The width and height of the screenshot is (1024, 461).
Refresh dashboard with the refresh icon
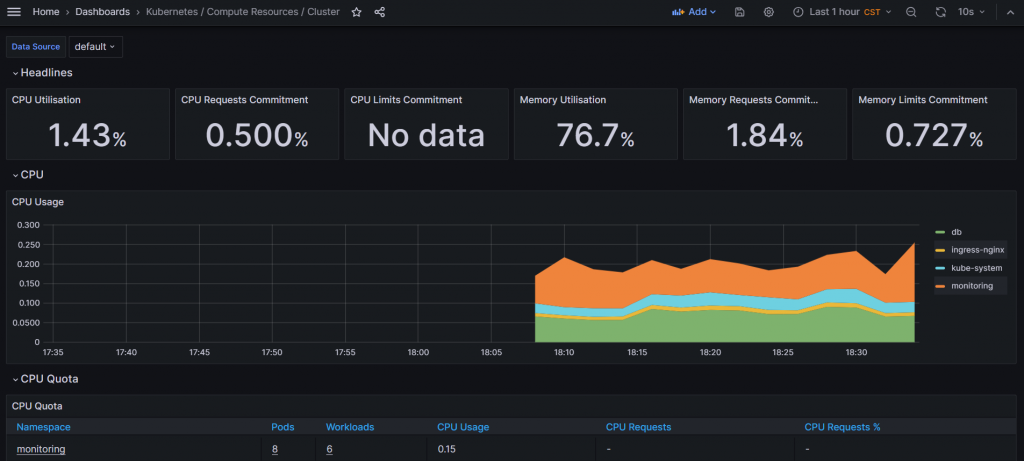[940, 12]
